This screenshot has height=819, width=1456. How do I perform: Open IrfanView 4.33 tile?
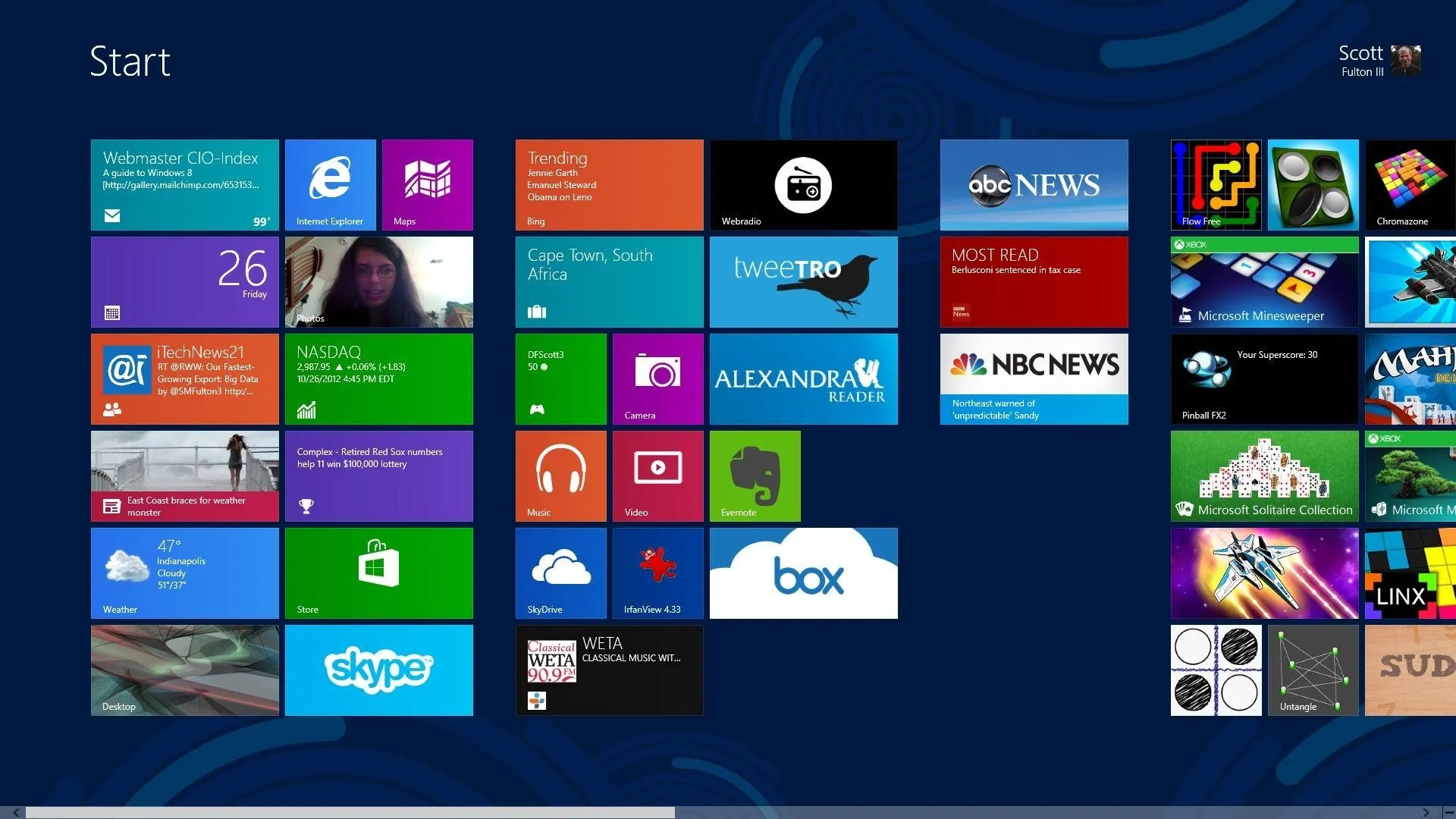657,573
